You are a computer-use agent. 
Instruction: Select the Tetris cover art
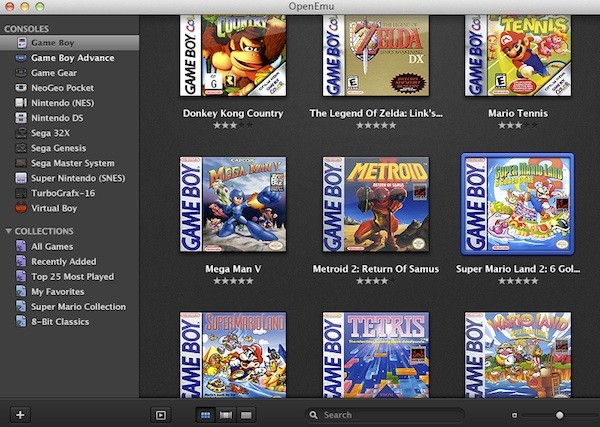(x=376, y=355)
